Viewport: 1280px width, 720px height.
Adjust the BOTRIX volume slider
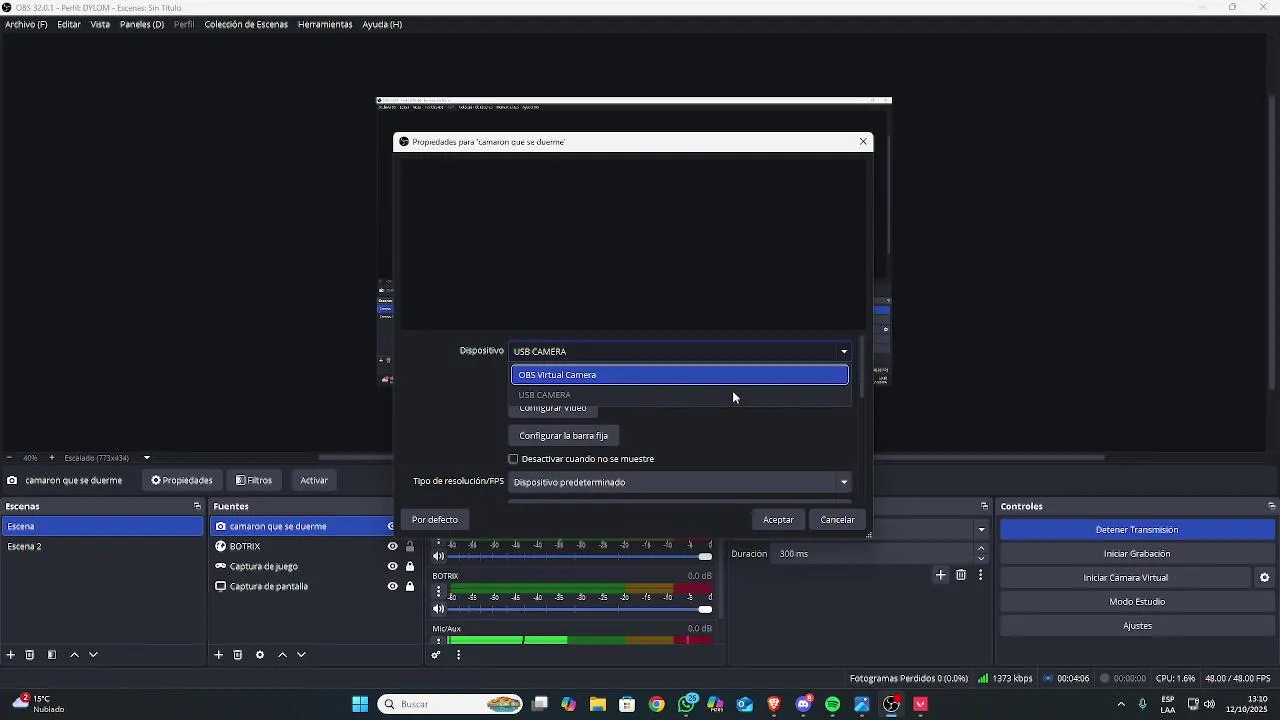[580, 609]
